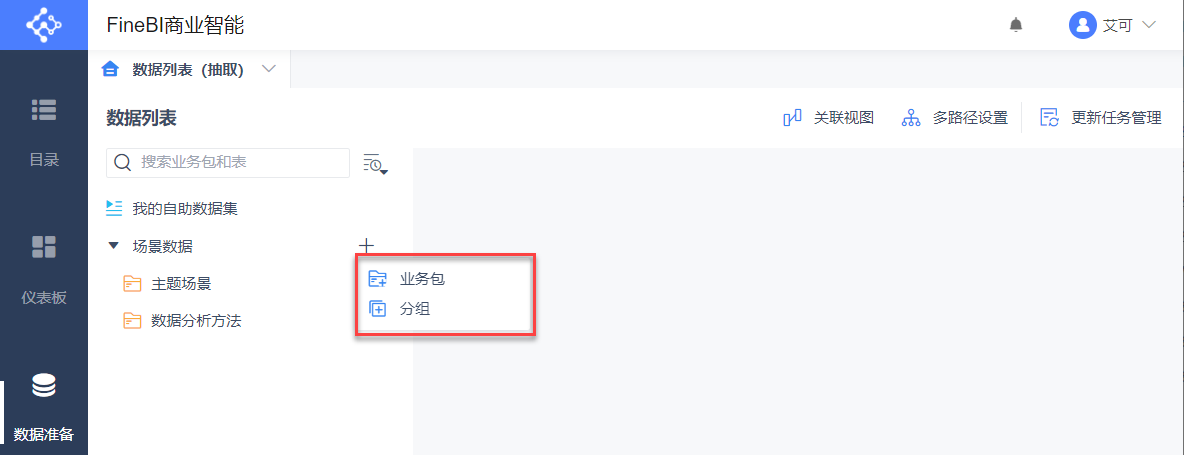Open the sort and filter list icon
The image size is (1184, 455).
375,164
